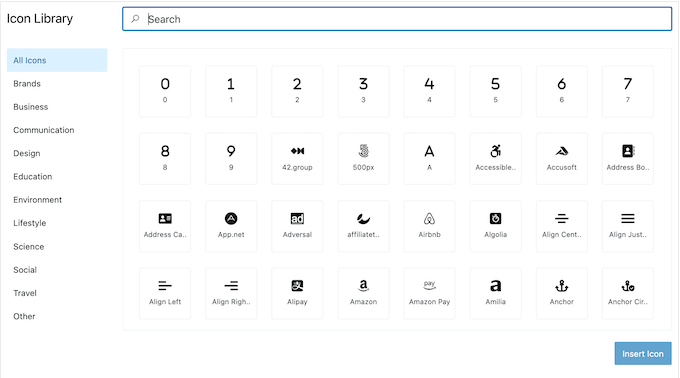Choose the Algolia icon
Viewport: 680px width, 378px height.
pos(495,226)
